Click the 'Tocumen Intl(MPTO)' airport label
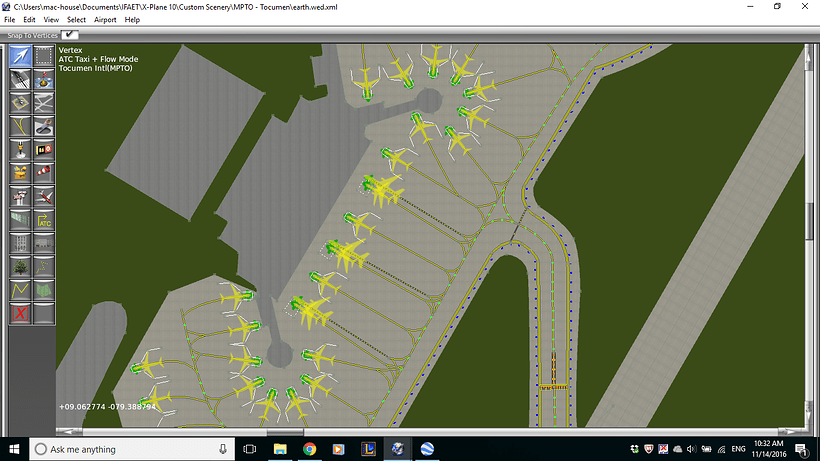Image resolution: width=820 pixels, height=461 pixels. coord(96,68)
